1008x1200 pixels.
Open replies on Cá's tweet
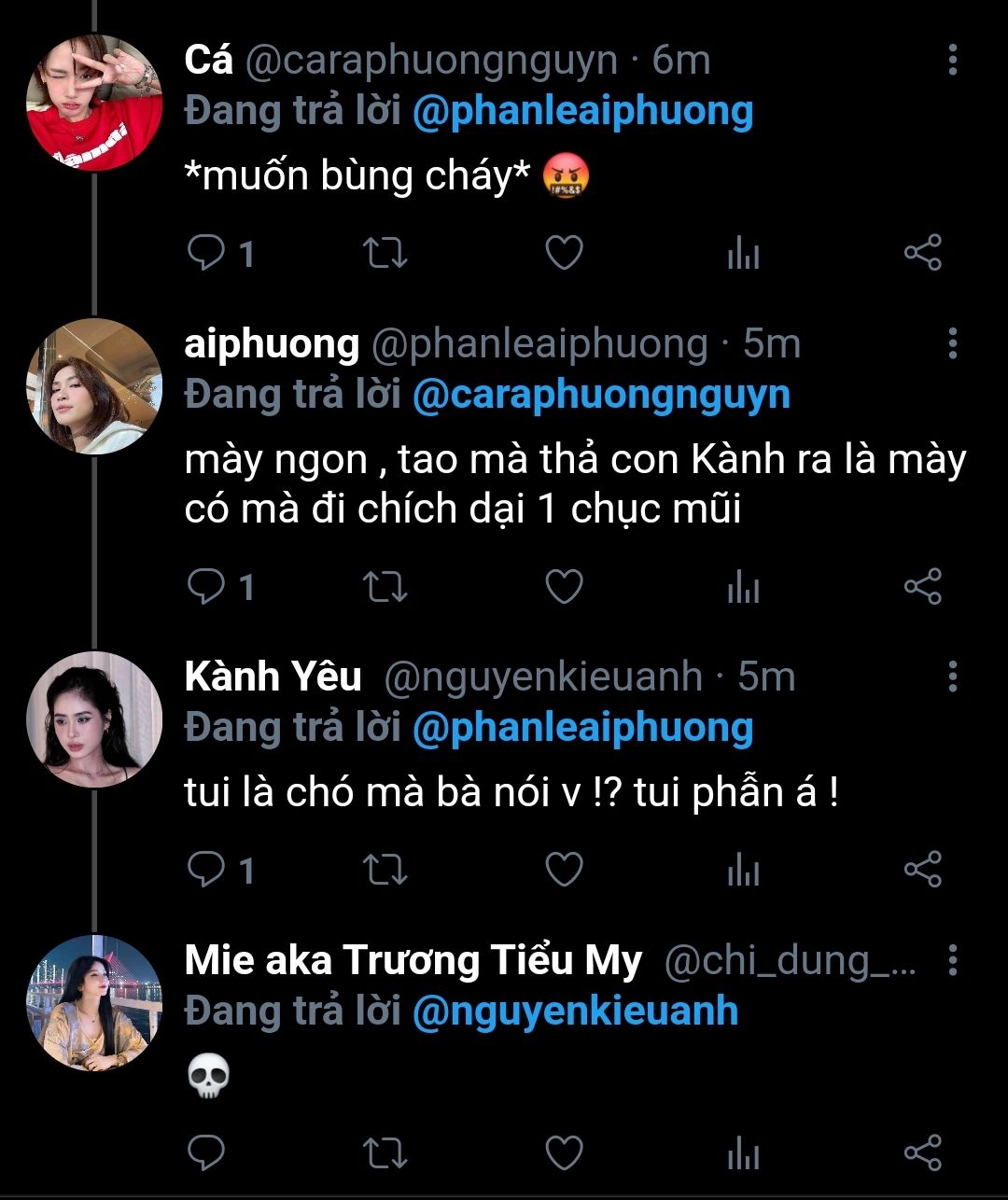204,253
